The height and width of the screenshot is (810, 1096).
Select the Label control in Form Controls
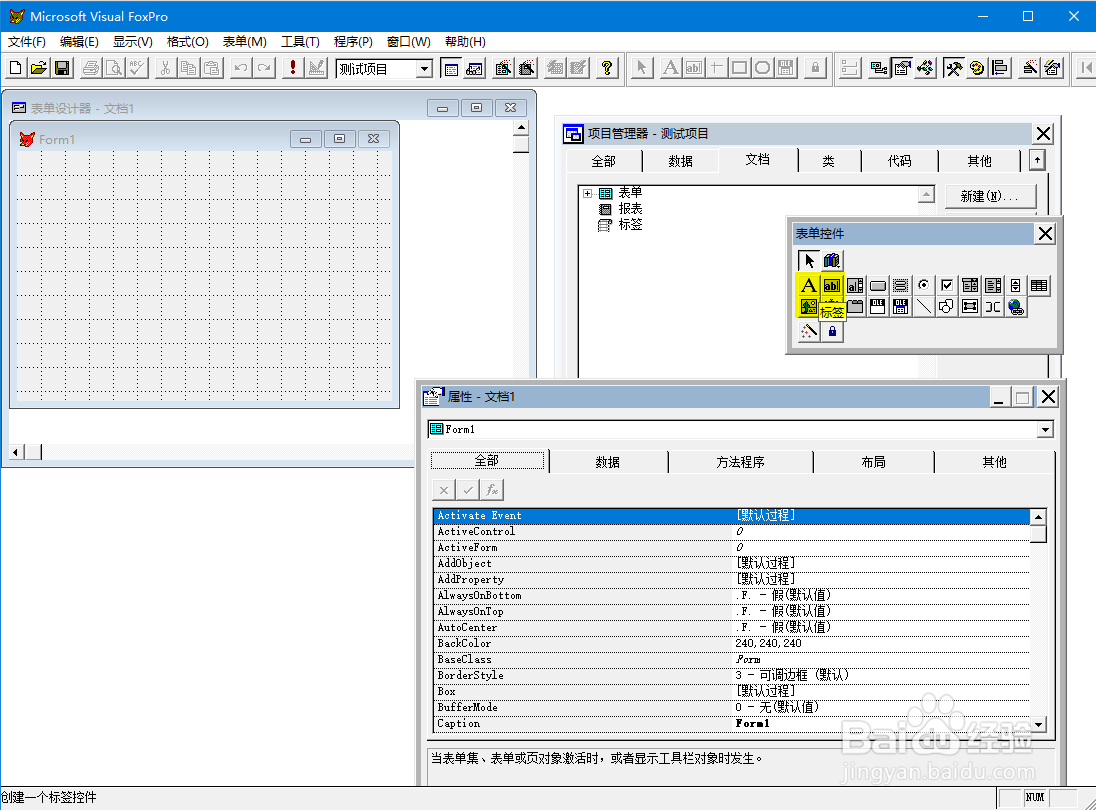click(x=808, y=286)
